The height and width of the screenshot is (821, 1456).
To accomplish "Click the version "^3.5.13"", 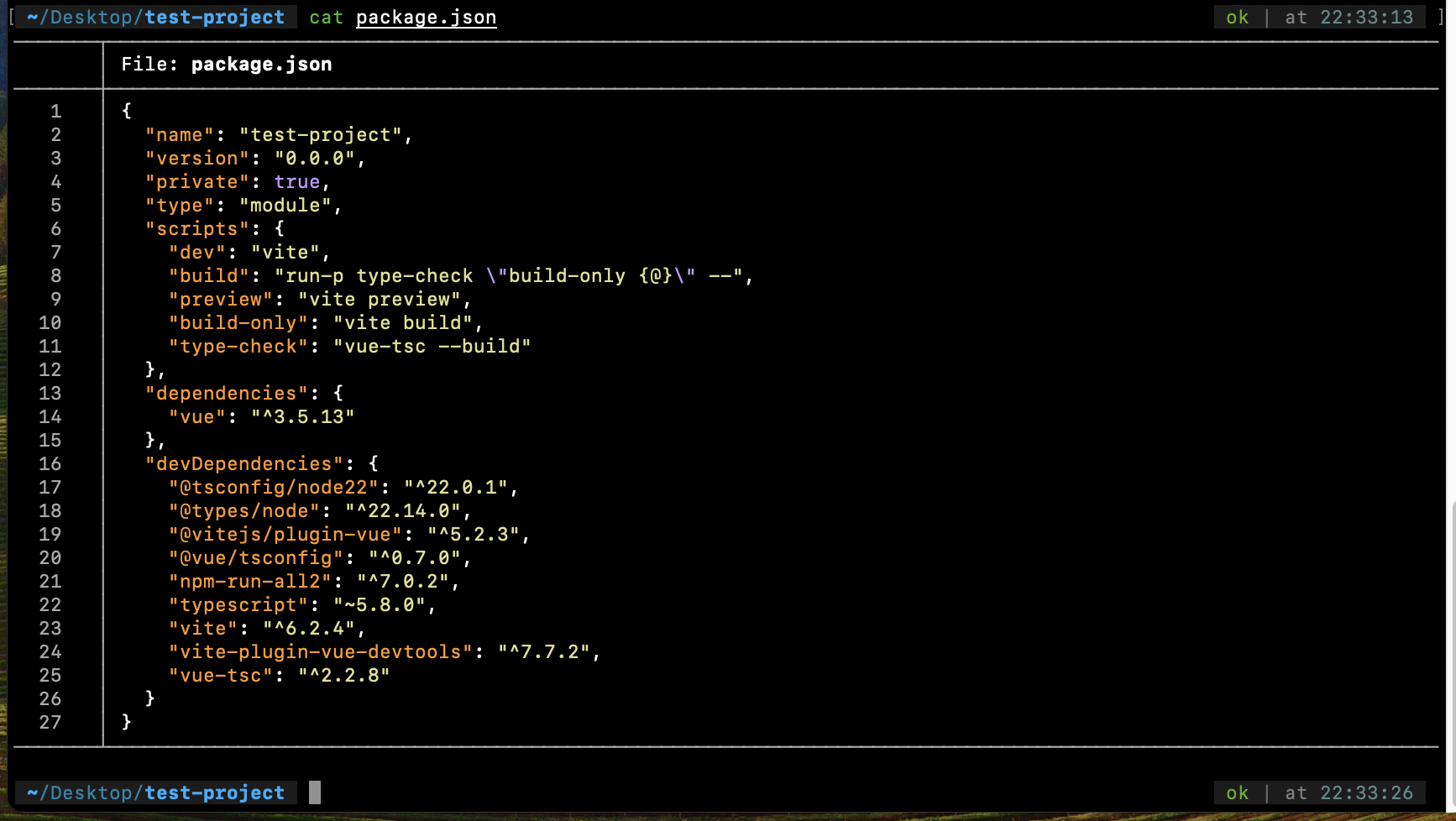I will [303, 417].
